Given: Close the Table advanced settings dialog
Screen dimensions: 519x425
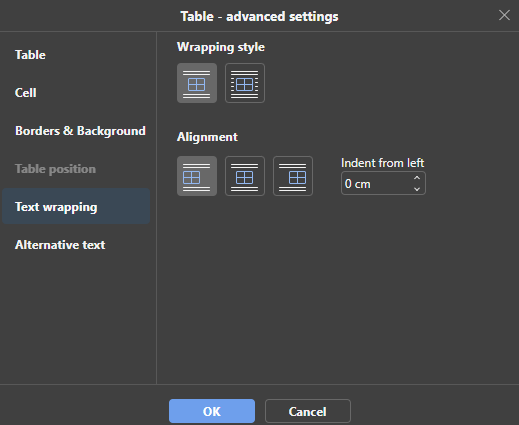Looking at the screenshot, I should click(x=504, y=15).
